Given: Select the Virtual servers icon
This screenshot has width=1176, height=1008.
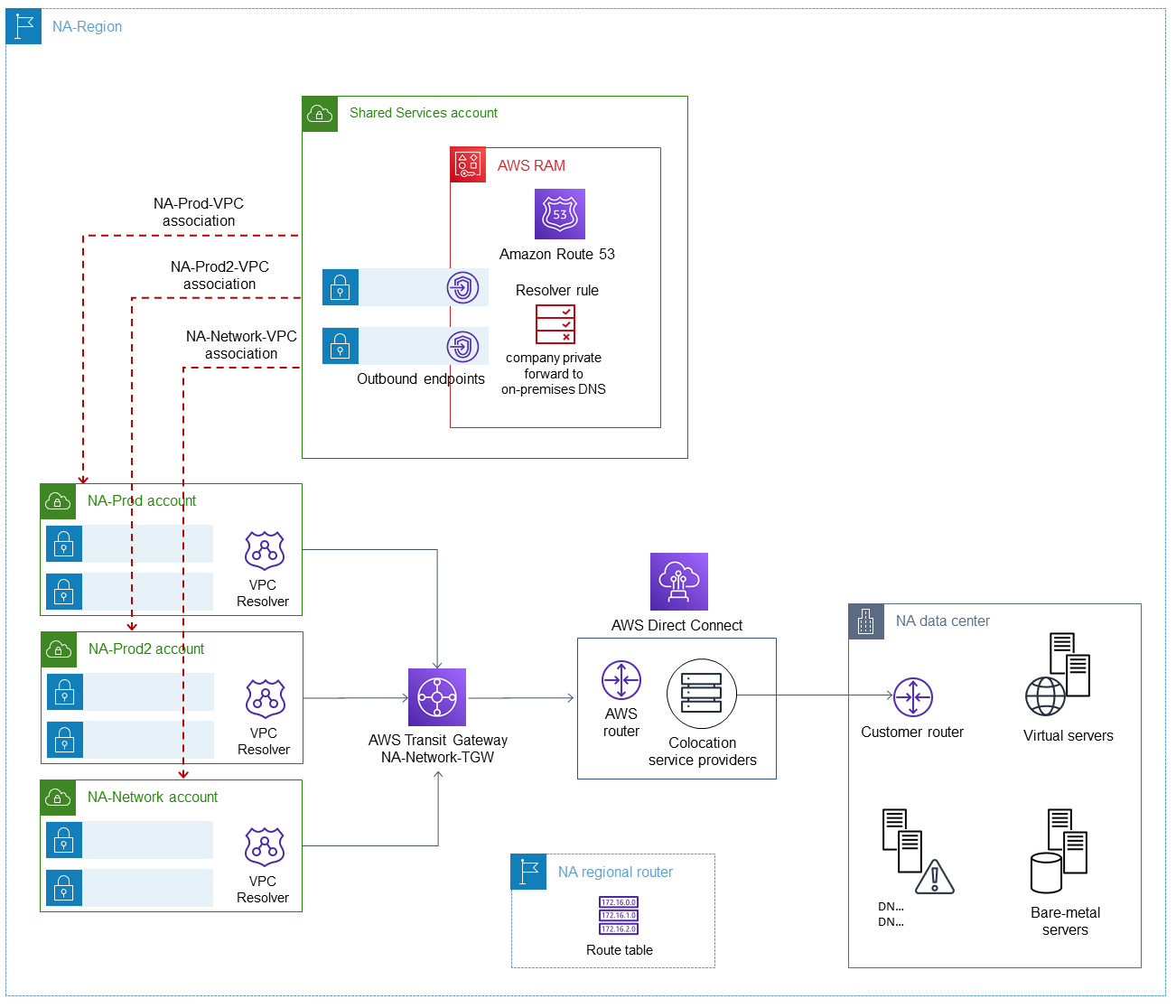Looking at the screenshot, I should (x=1058, y=675).
